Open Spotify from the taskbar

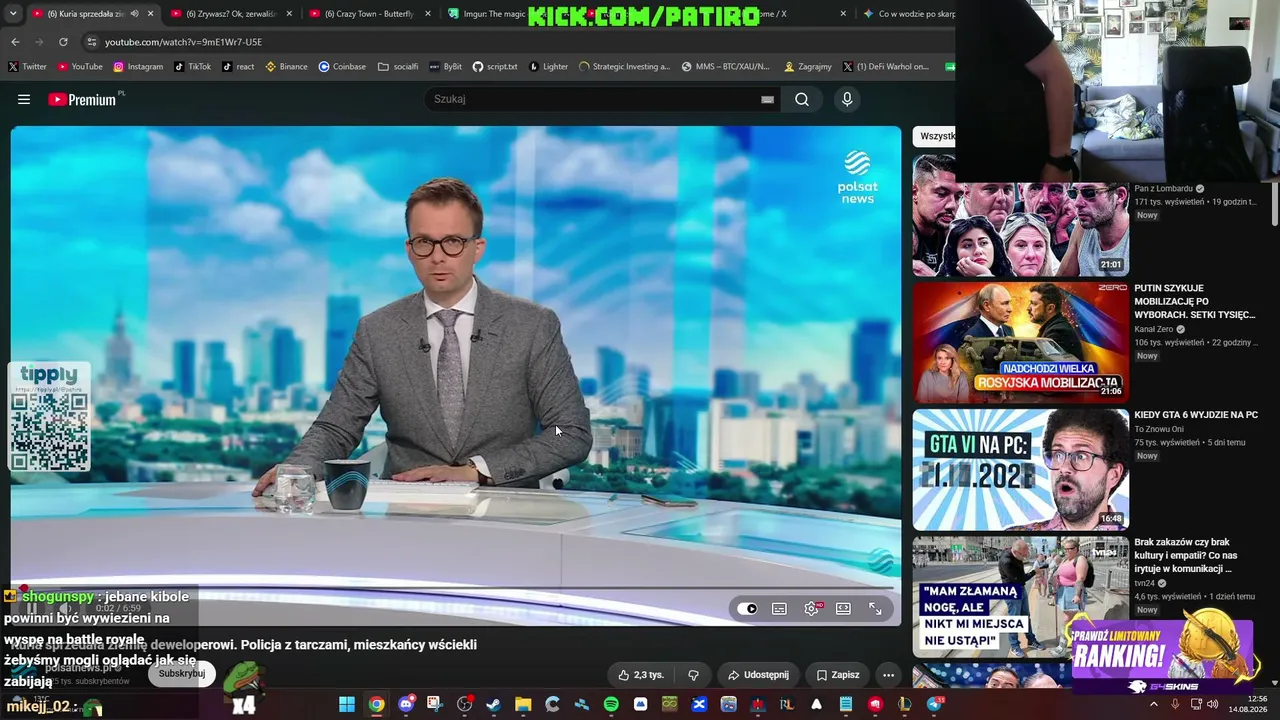coord(611,705)
